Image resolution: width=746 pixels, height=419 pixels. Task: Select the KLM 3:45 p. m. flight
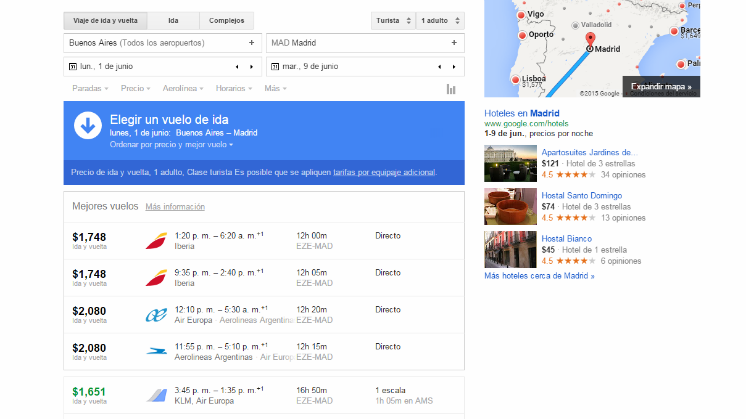coord(264,396)
